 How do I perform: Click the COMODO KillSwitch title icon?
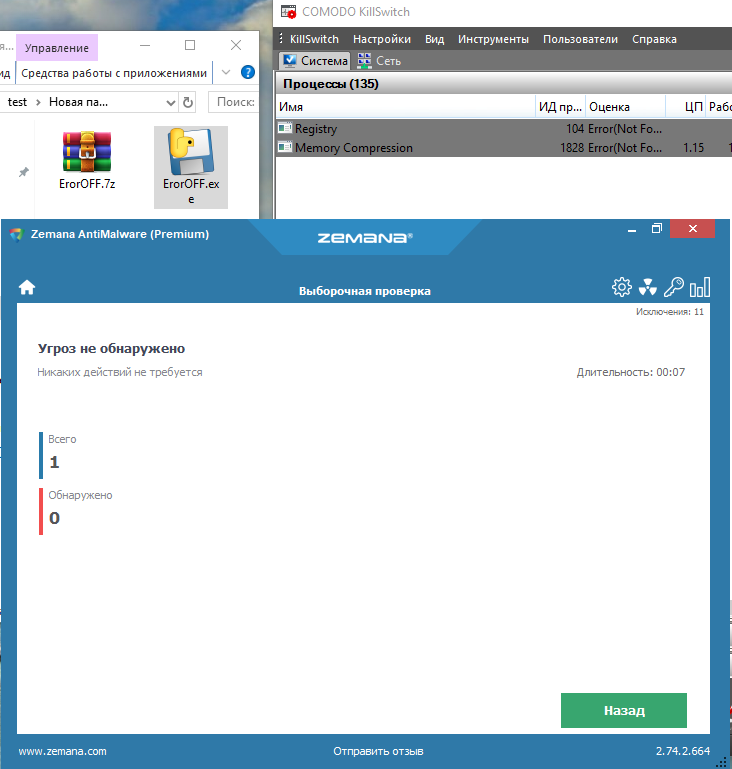coord(288,12)
